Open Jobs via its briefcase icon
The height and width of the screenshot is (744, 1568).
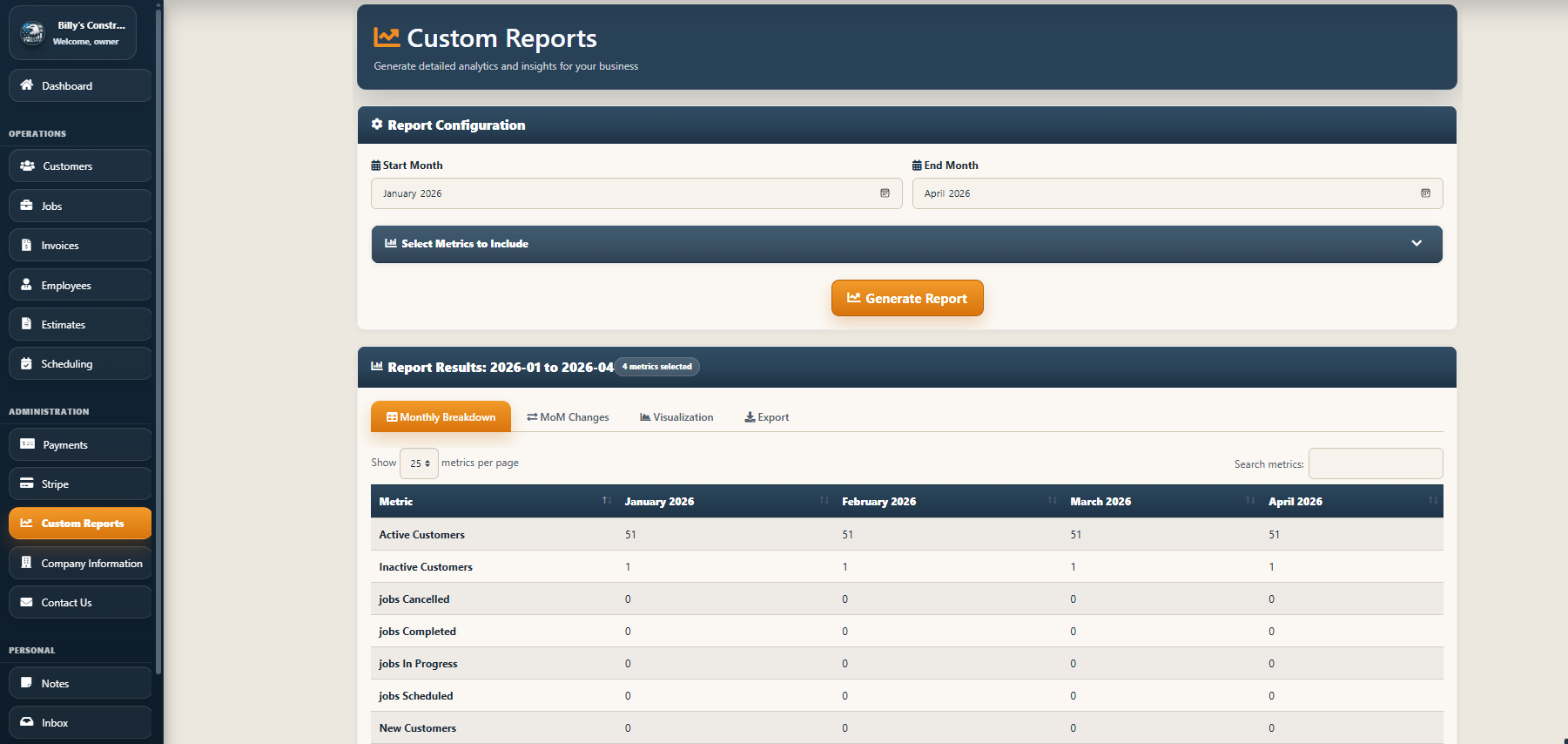[x=26, y=206]
